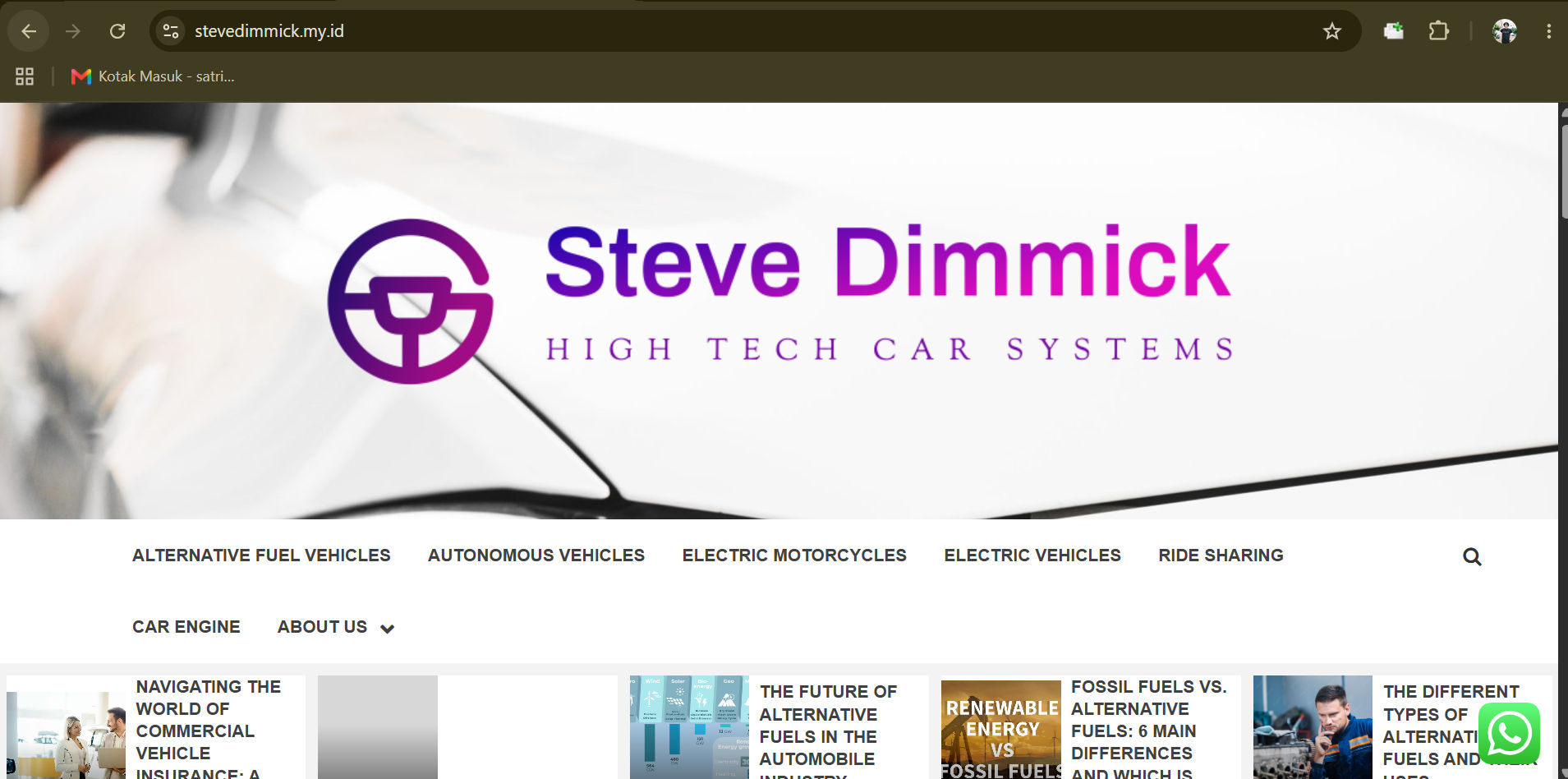Open Car Engine menu item

(x=186, y=627)
